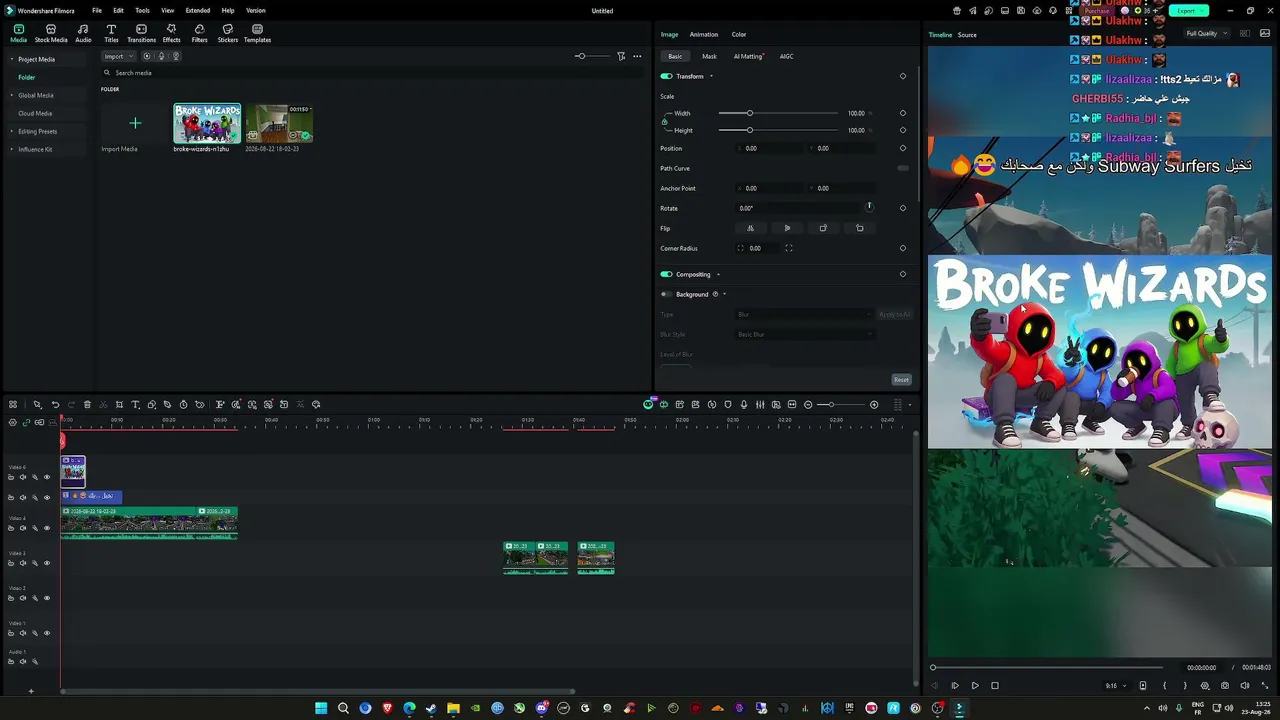Hide the Video 6 track
1280x720 pixels.
click(46, 477)
